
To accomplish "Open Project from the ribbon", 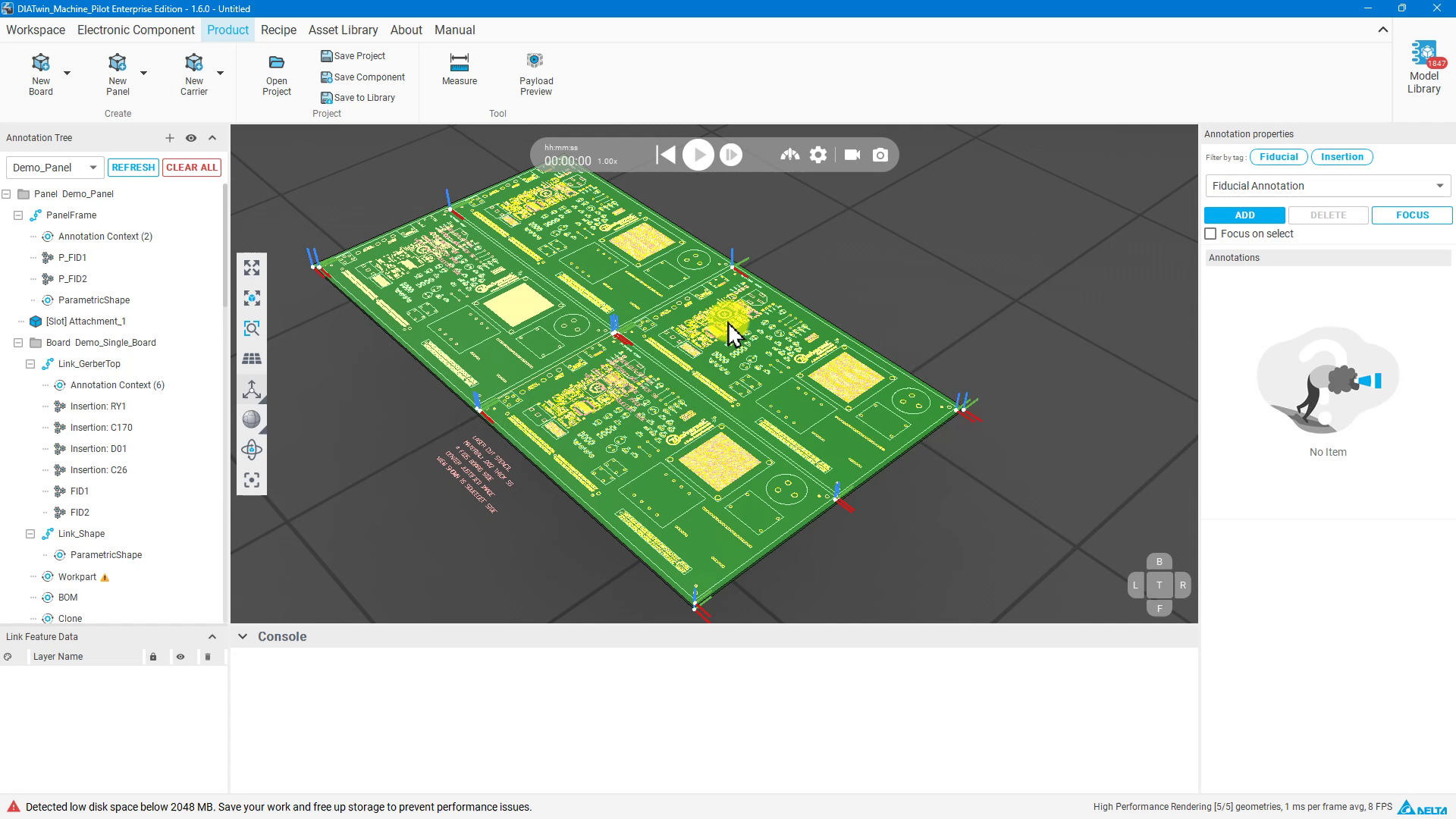I will coord(277,74).
